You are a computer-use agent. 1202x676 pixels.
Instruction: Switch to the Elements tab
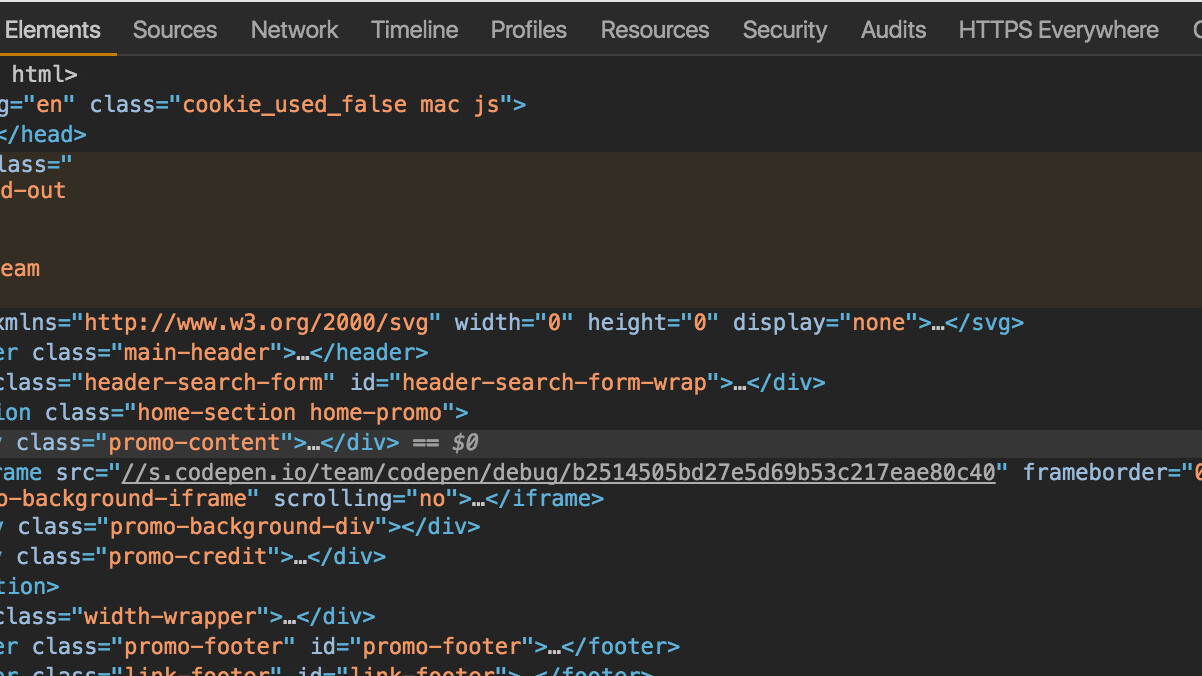pos(53,30)
